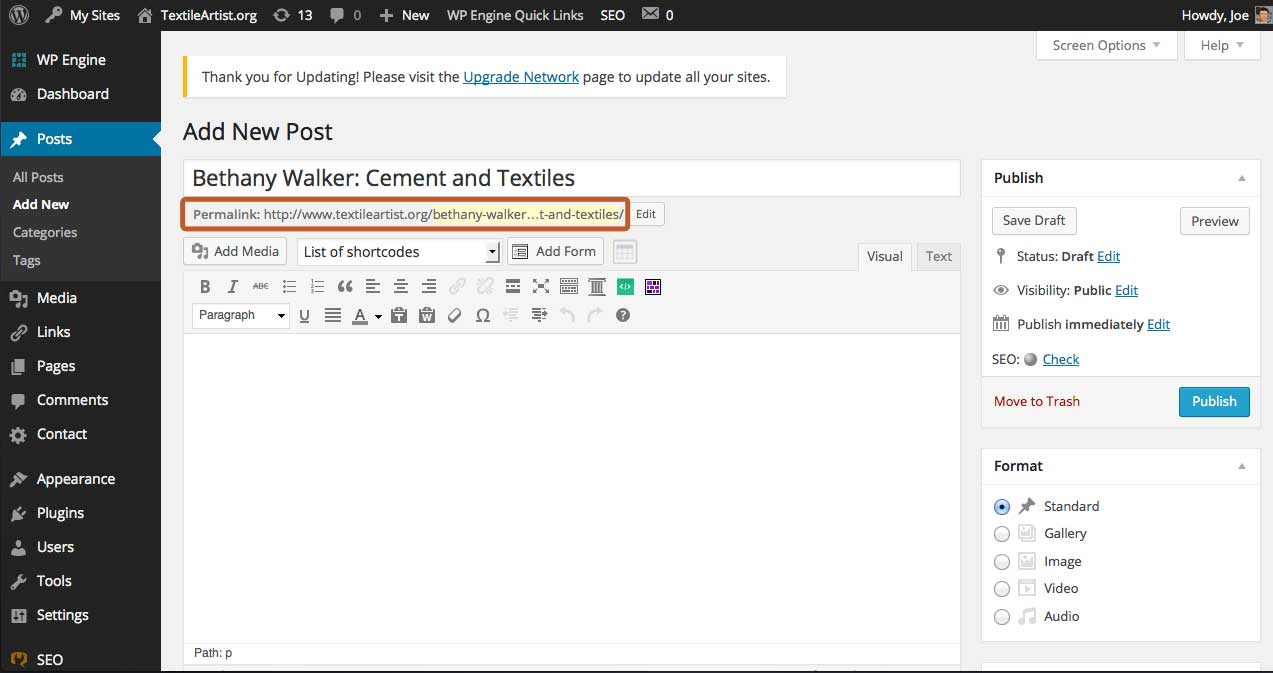Open the List of shortcodes dropdown
The height and width of the screenshot is (673, 1273).
pos(398,252)
